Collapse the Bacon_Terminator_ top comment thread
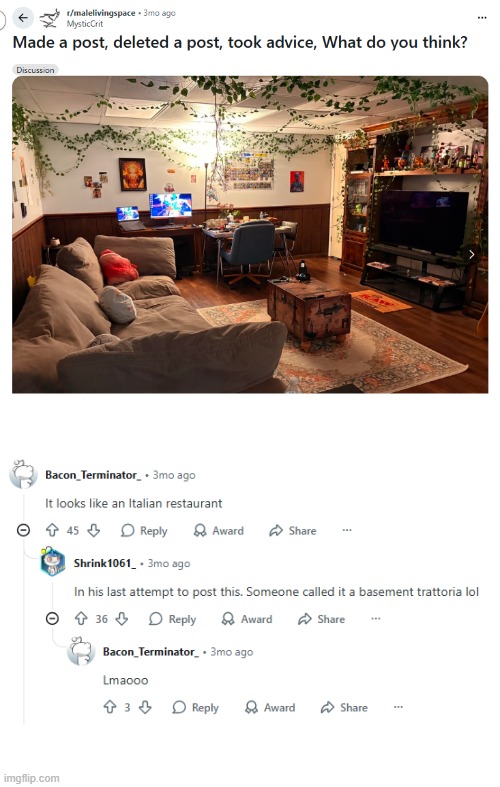Screen dimensions: 500x787 coord(23,530)
